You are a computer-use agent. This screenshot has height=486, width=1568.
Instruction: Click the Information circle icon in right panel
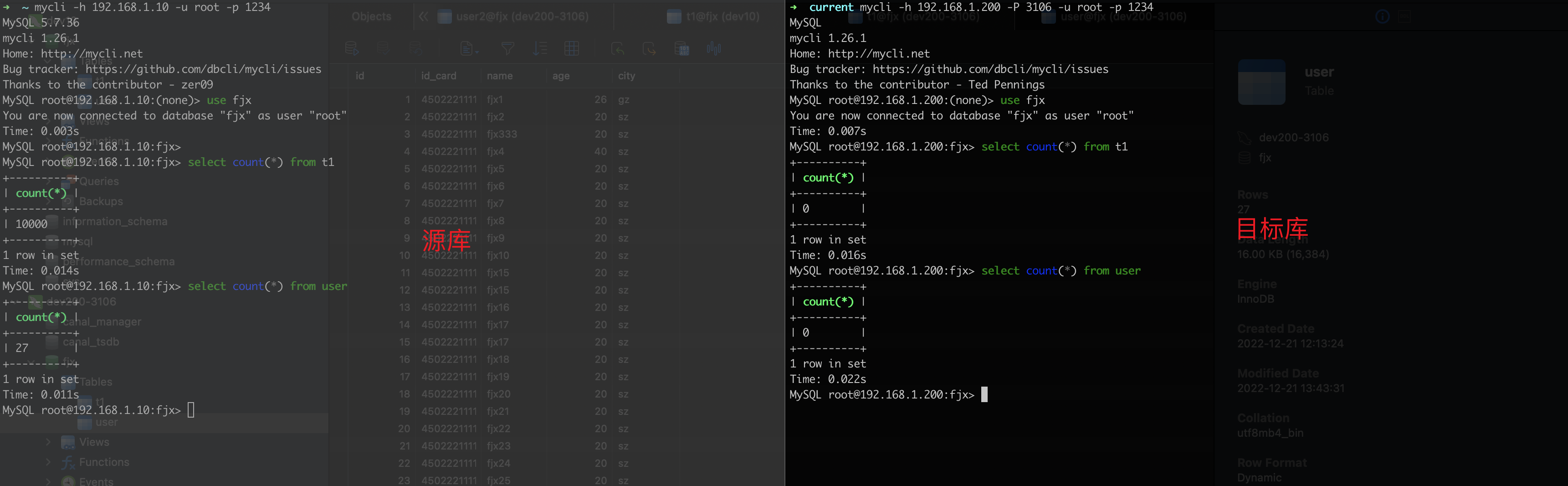(x=1382, y=16)
